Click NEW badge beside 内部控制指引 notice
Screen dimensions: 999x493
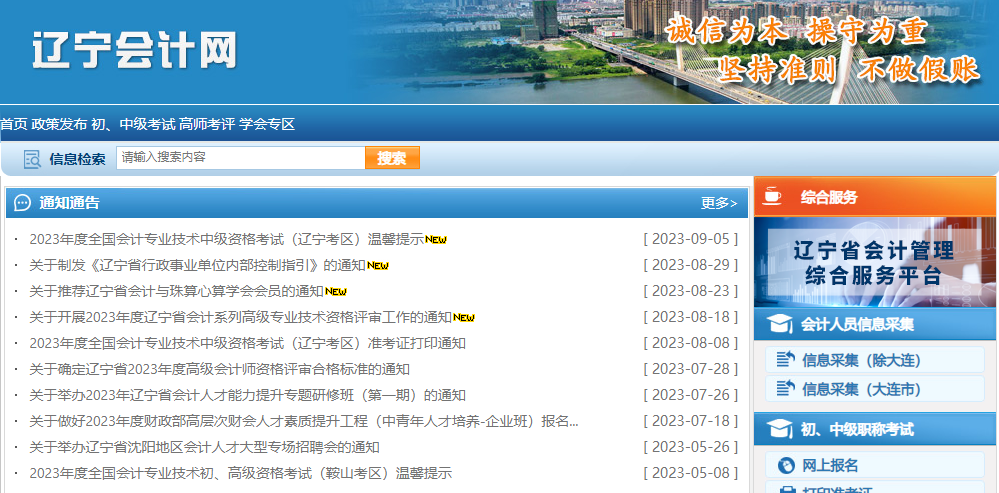point(378,266)
